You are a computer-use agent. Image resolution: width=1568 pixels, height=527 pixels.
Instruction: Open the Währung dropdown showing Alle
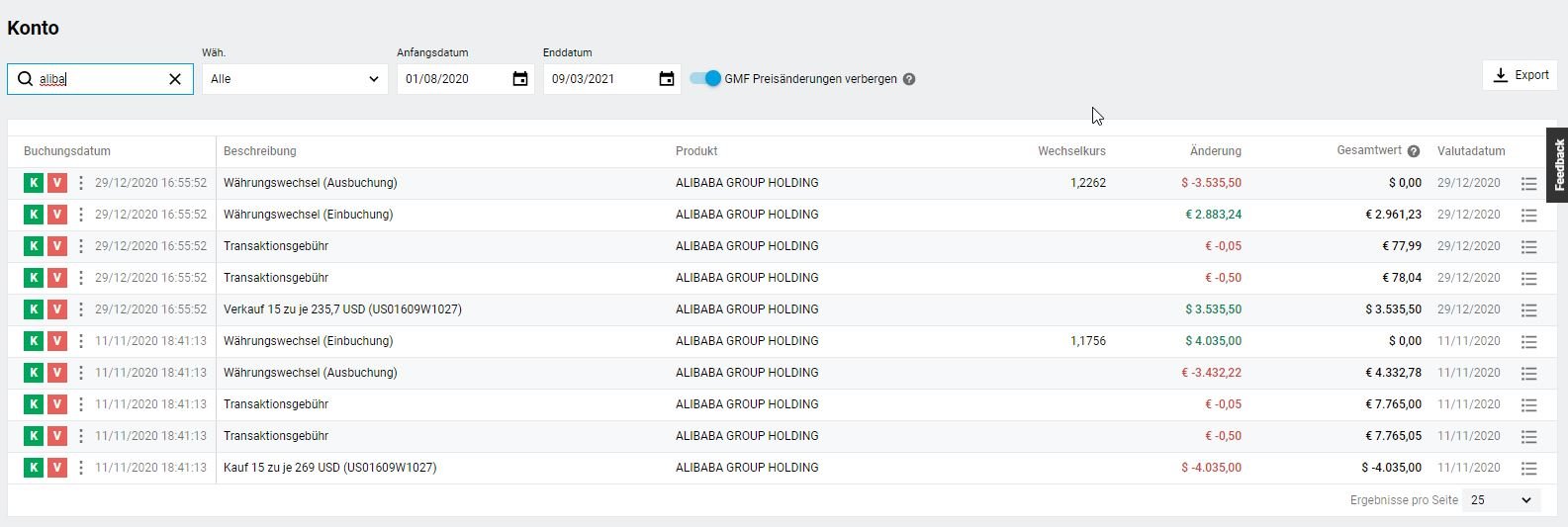click(x=295, y=79)
